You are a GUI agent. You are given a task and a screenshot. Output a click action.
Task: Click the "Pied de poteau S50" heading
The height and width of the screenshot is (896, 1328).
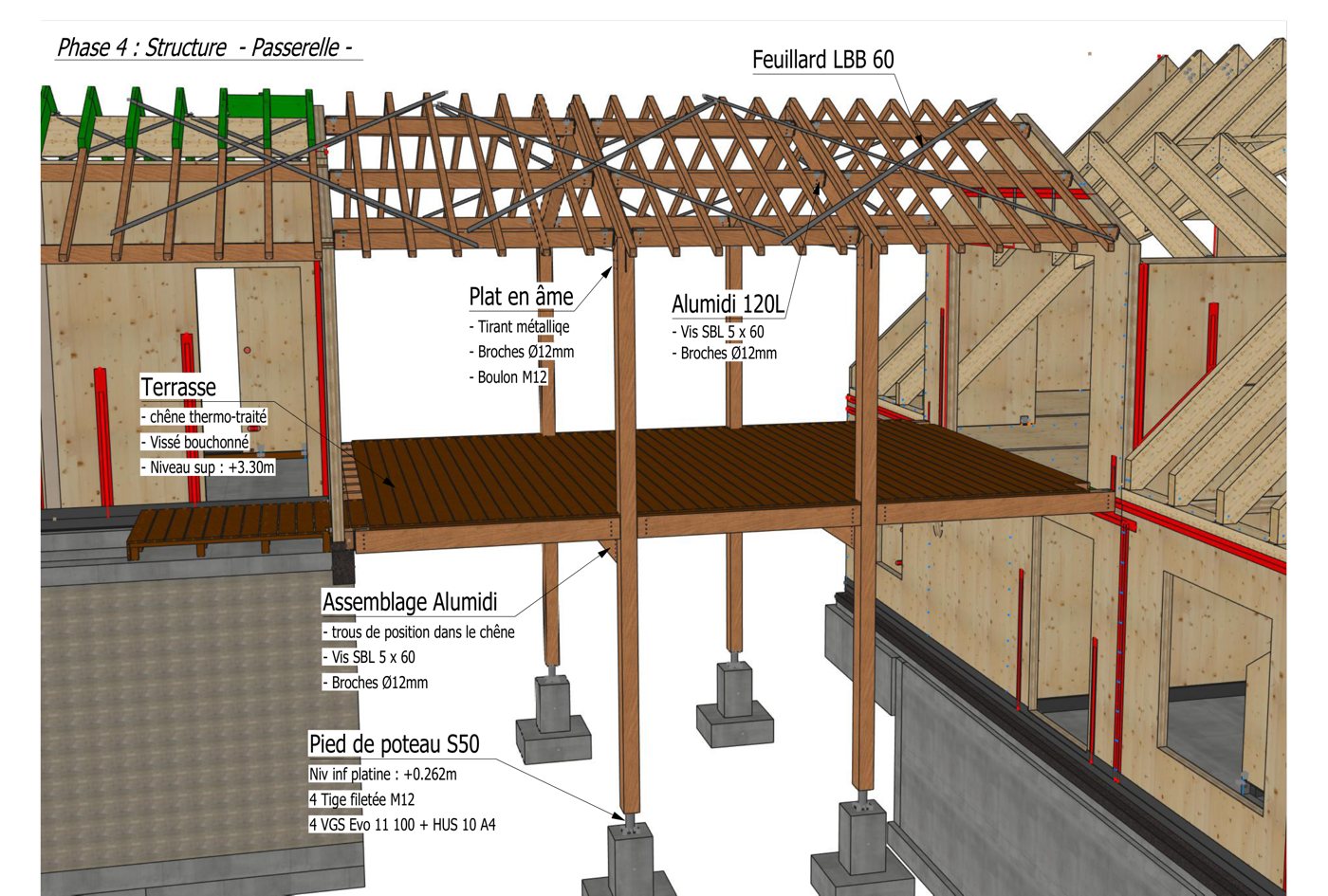[395, 744]
